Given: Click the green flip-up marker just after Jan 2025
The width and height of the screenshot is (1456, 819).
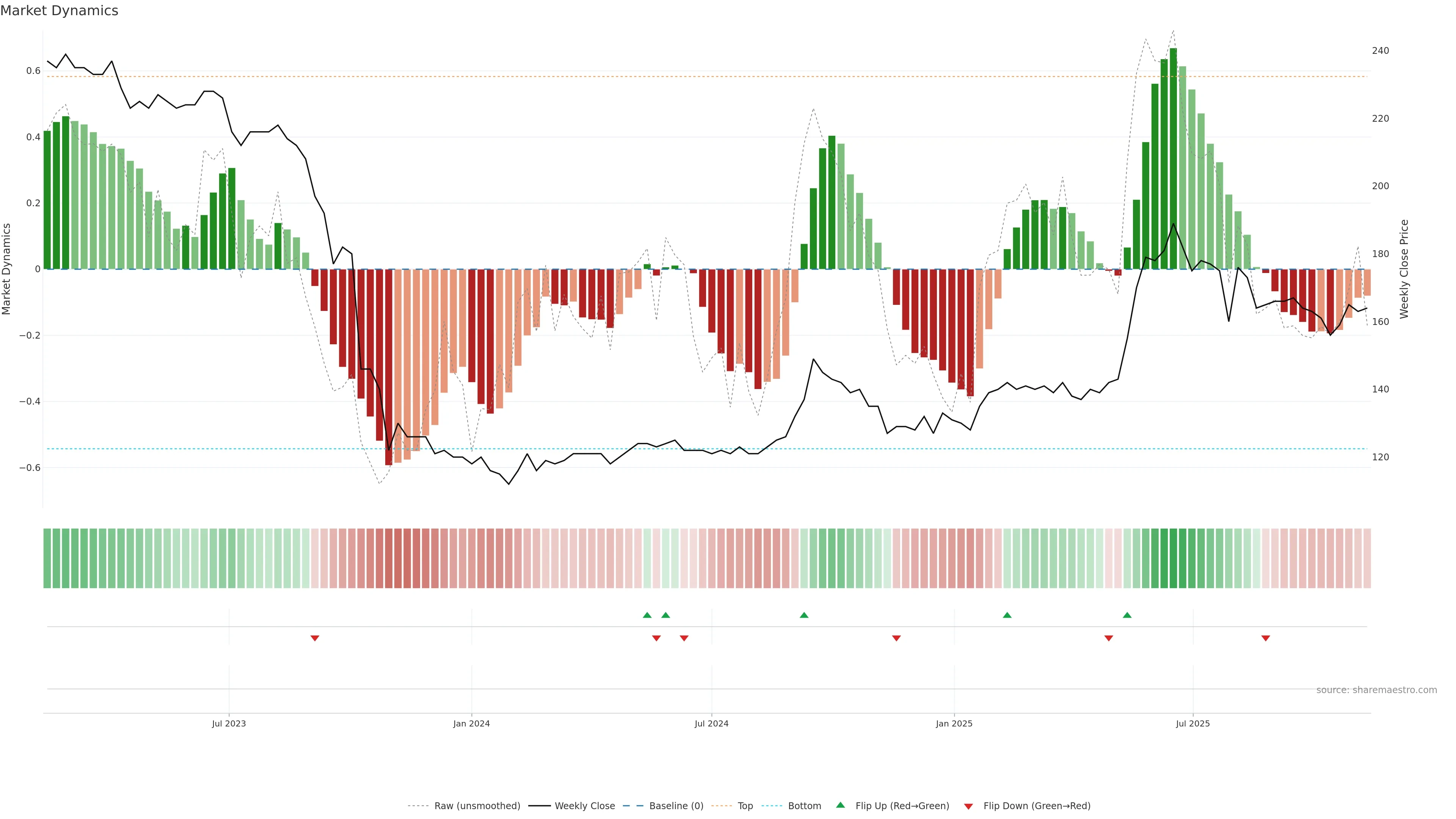Looking at the screenshot, I should [1007, 615].
